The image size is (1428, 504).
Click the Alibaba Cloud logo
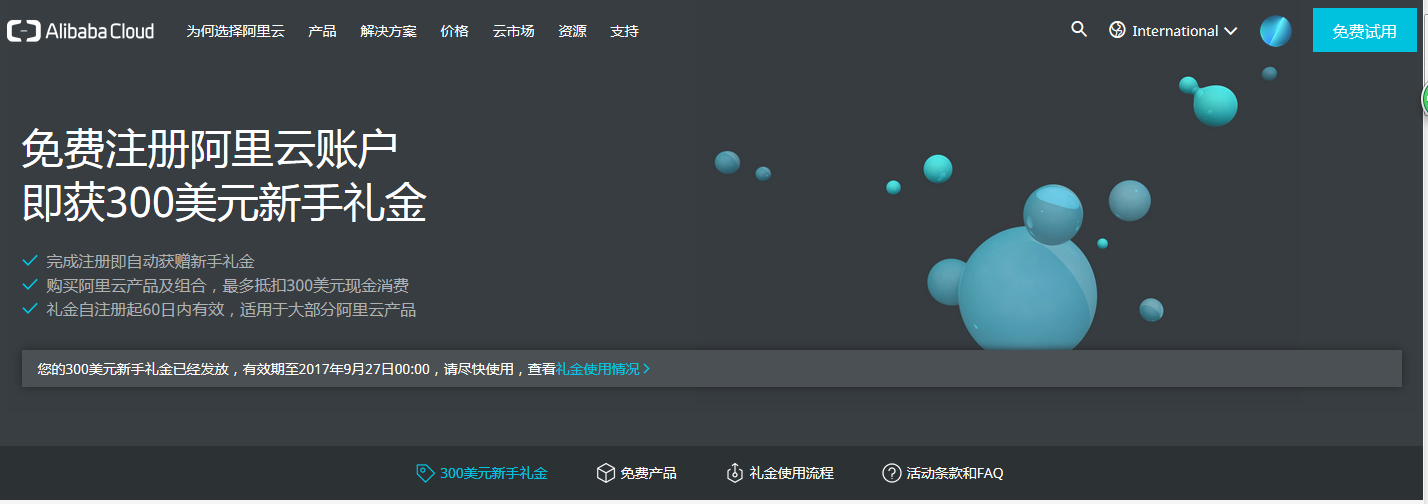point(81,31)
